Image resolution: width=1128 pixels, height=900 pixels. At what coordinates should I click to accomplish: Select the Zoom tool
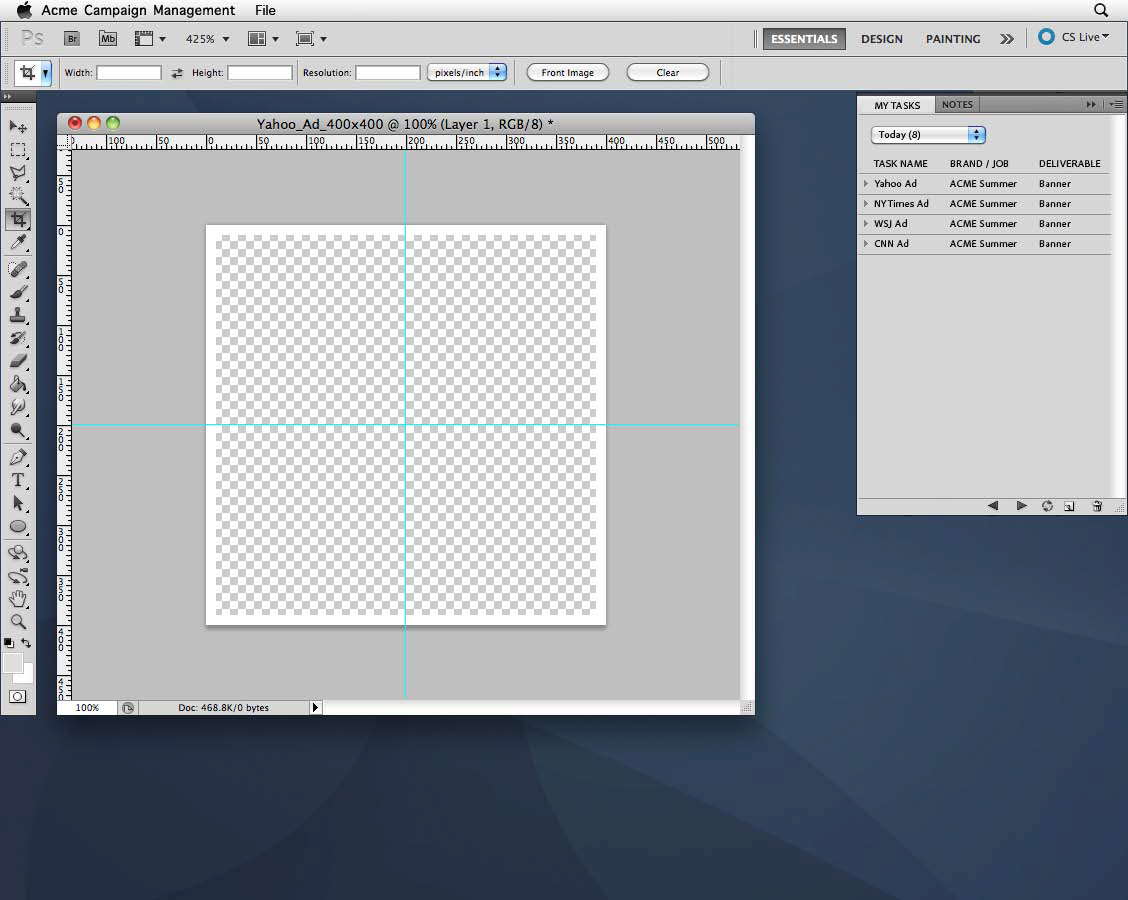(x=18, y=622)
